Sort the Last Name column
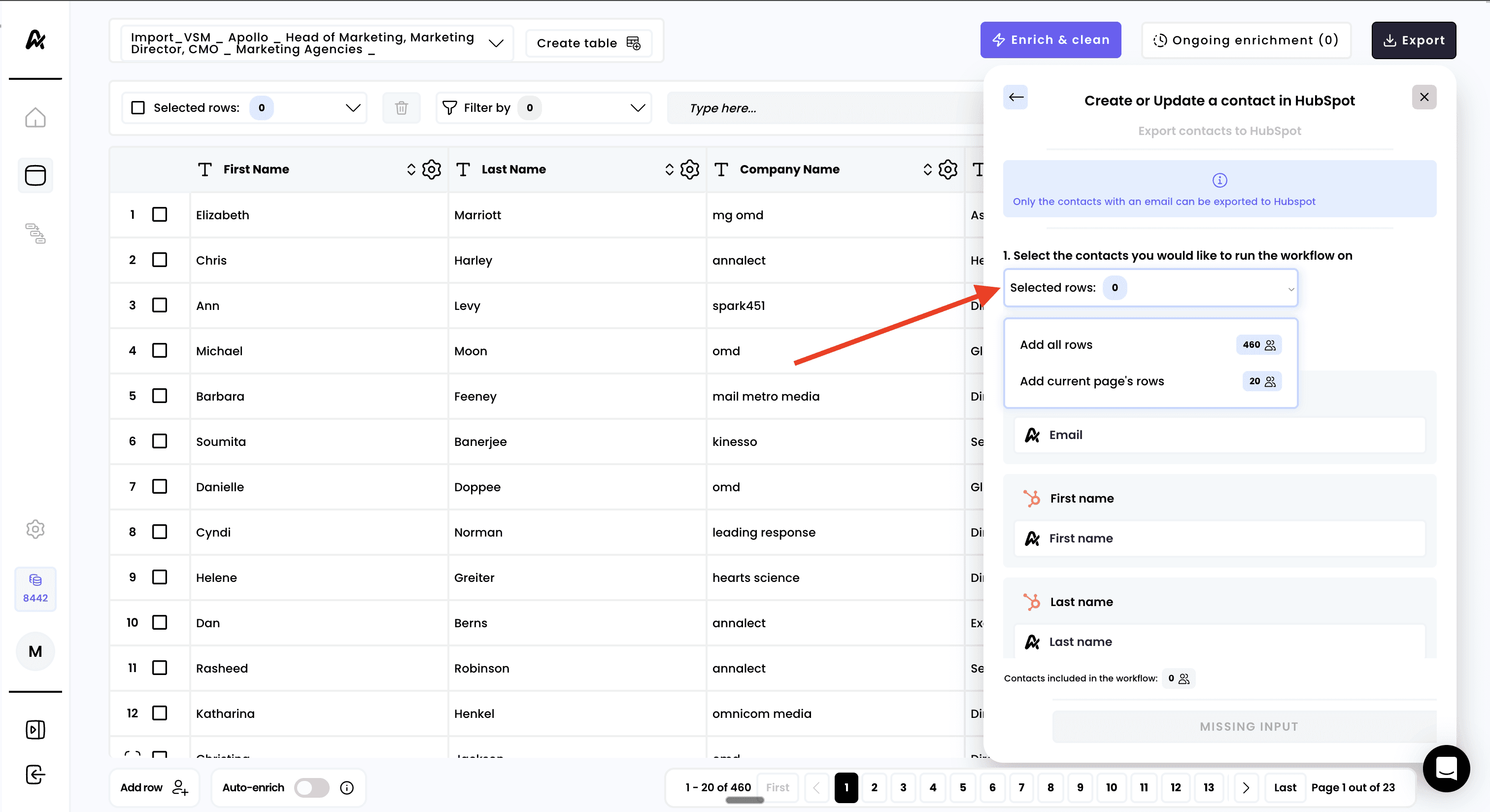Image resolution: width=1490 pixels, height=812 pixels. tap(669, 169)
